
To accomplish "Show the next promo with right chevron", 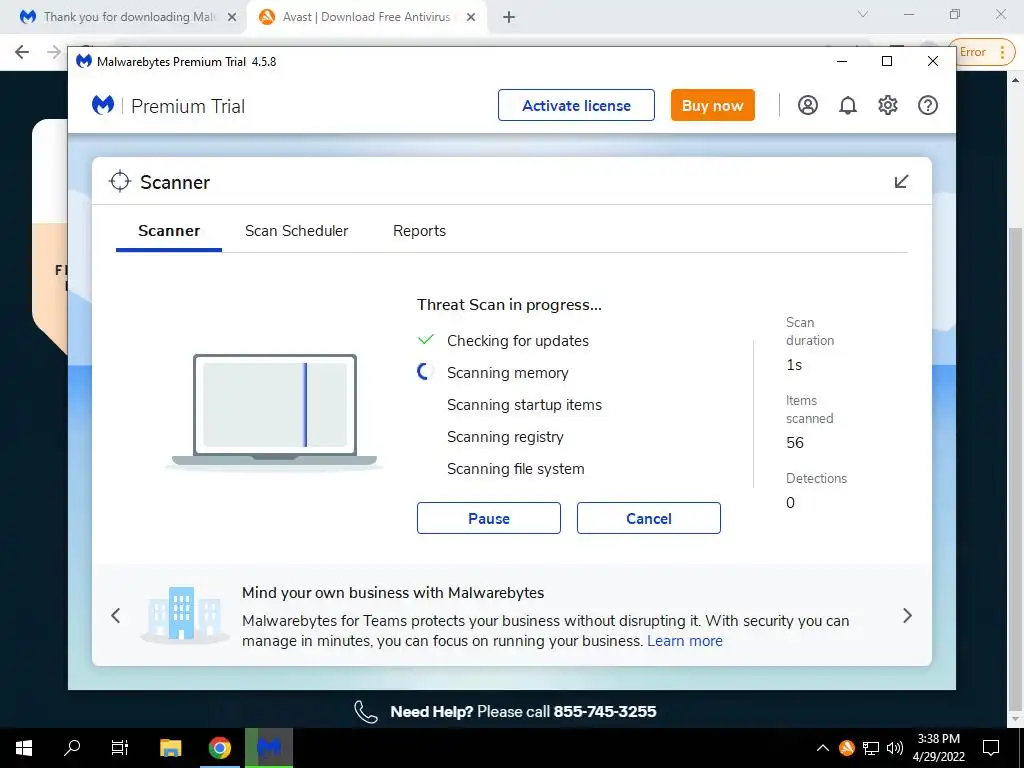I will tap(907, 615).
